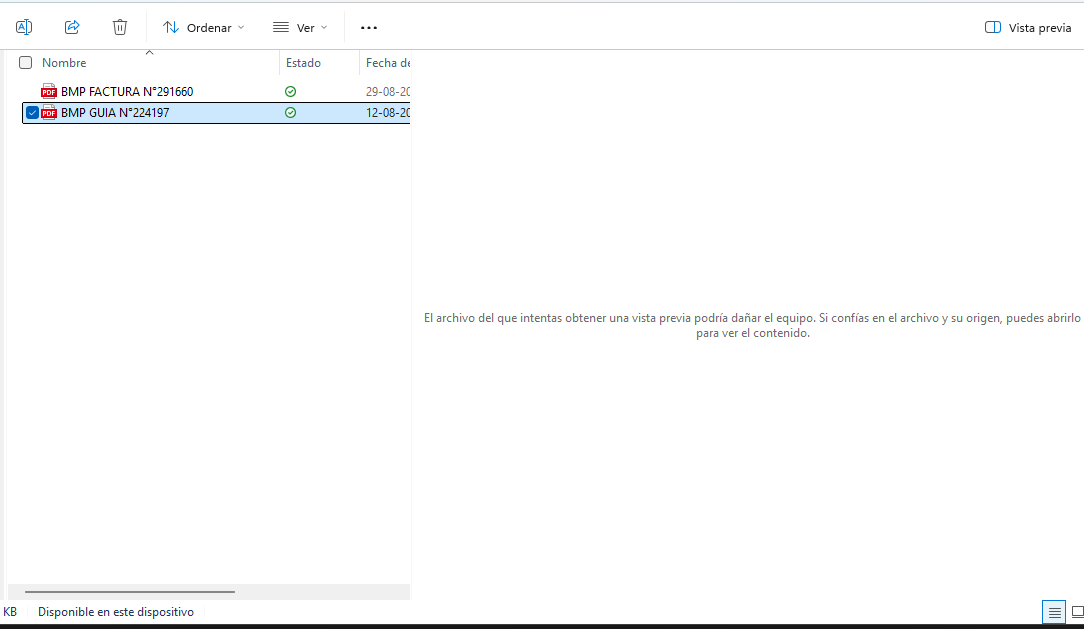Switch to large icons view in status bar
The width and height of the screenshot is (1084, 629).
[x=1078, y=611]
